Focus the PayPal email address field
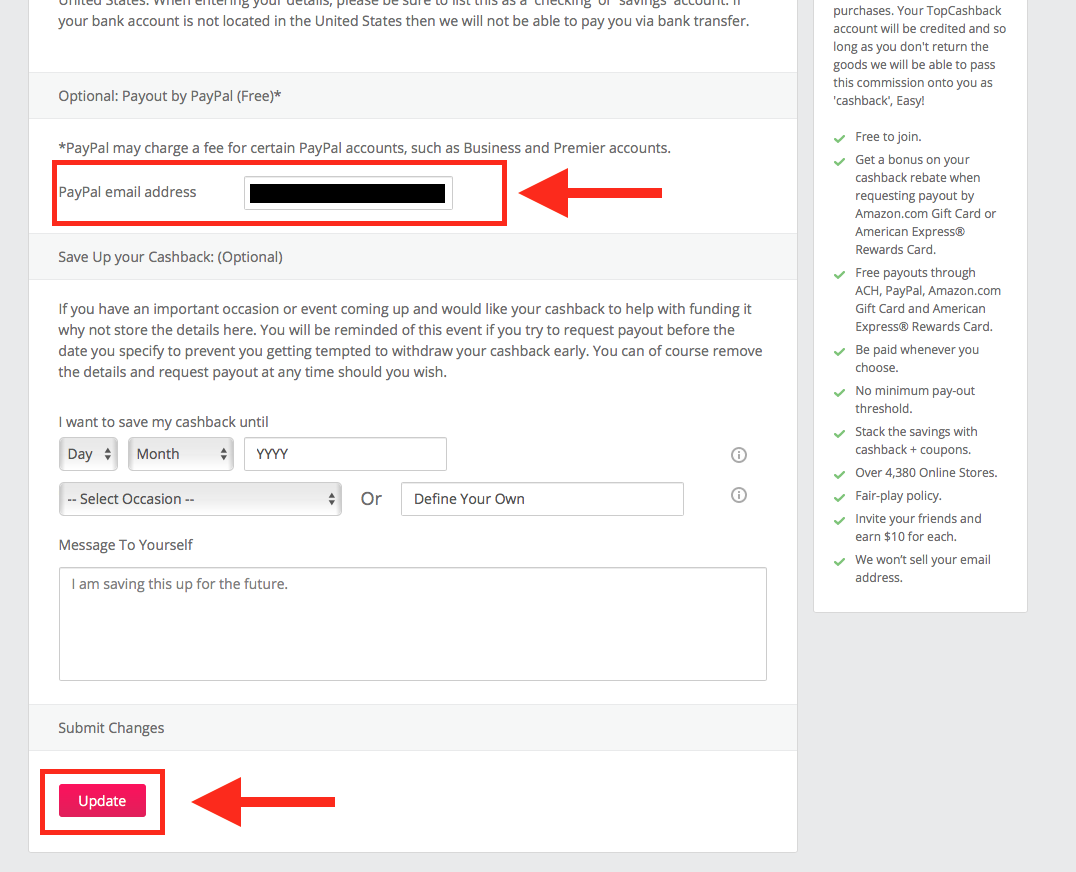 pos(348,193)
